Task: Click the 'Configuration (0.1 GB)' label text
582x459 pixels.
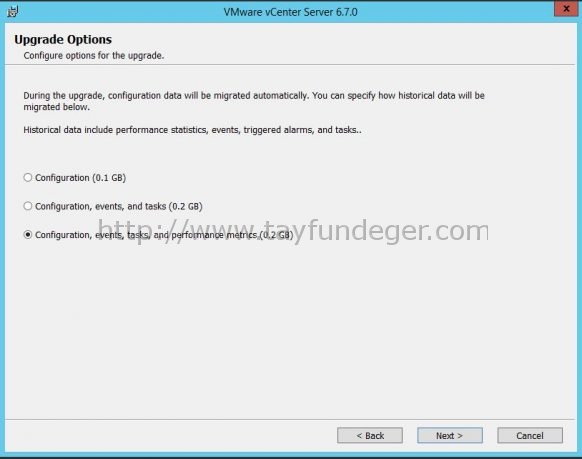Action: click(x=81, y=178)
